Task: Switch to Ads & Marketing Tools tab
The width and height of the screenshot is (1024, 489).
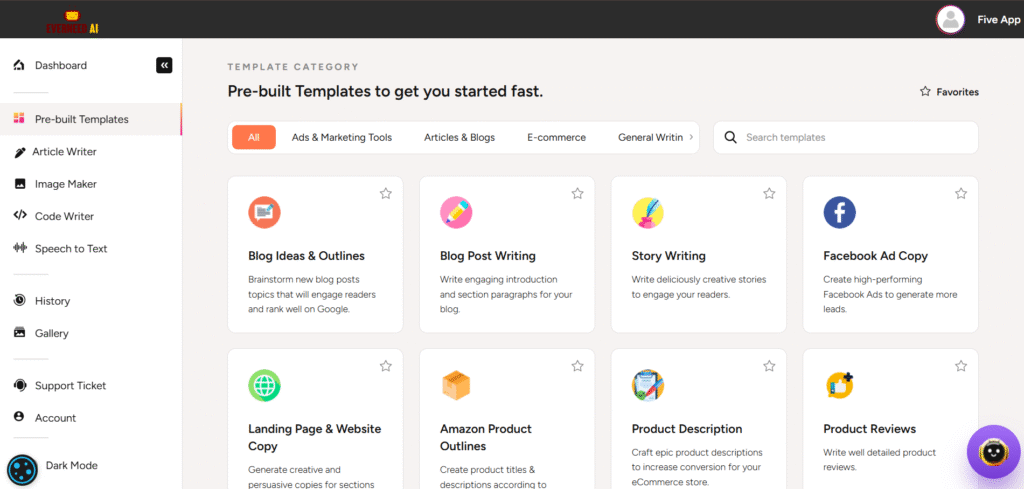Action: [341, 137]
